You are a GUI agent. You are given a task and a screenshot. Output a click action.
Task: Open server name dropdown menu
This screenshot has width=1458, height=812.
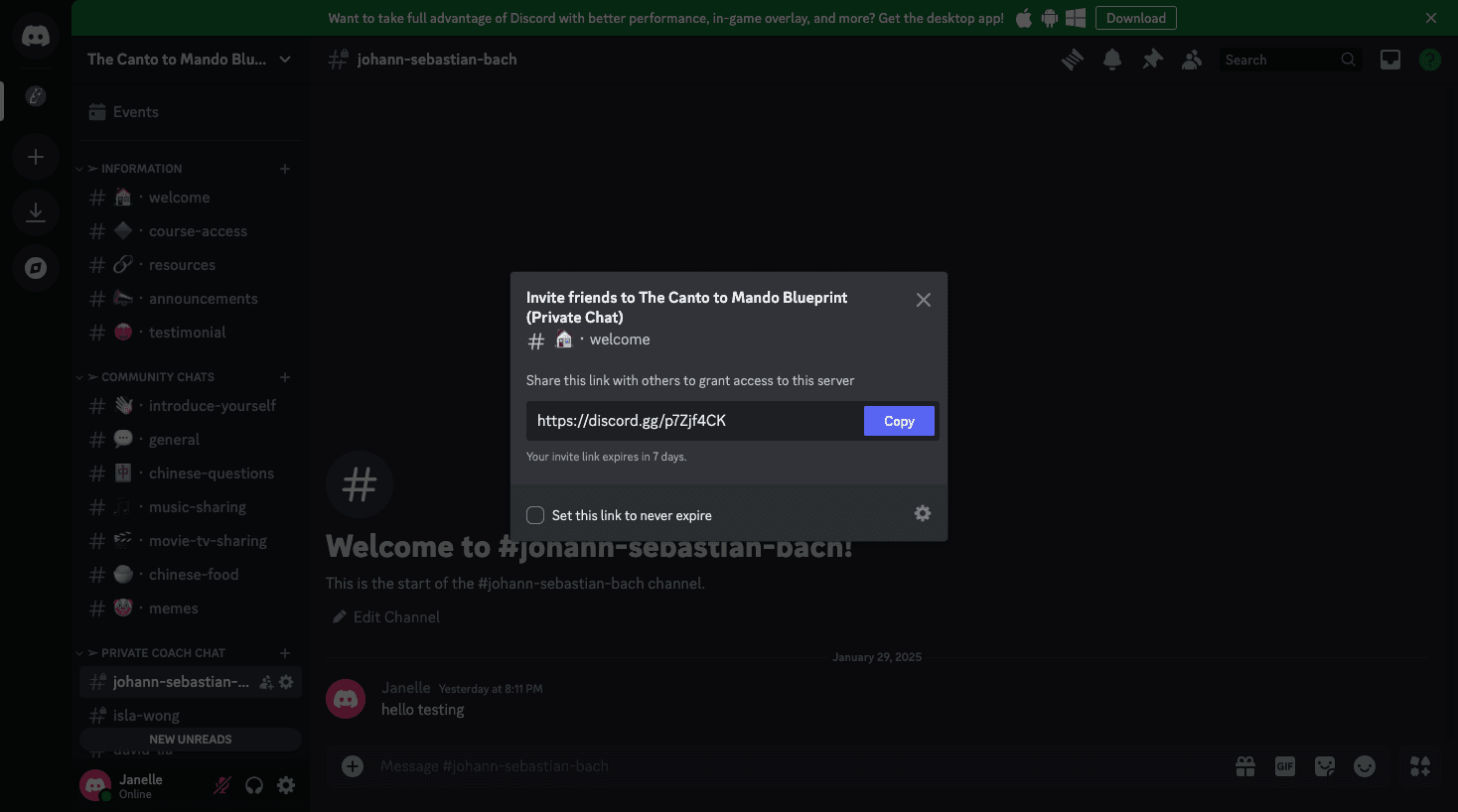point(285,60)
